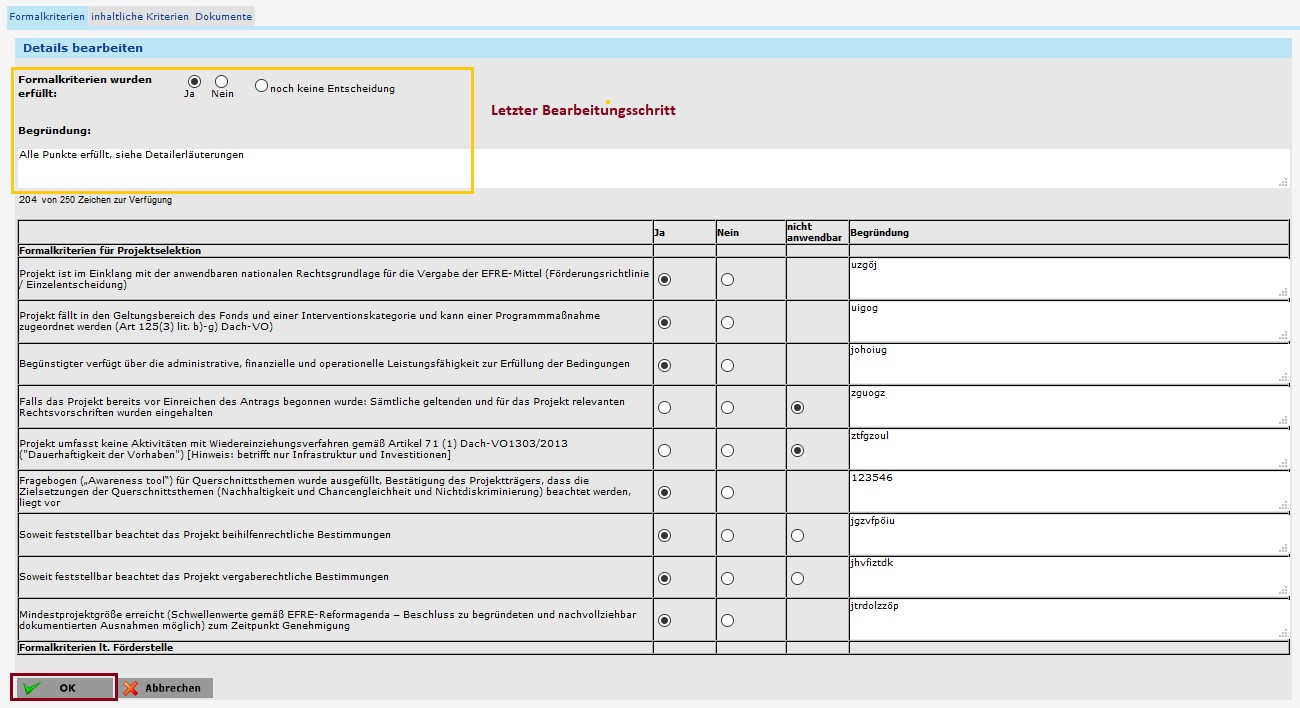The height and width of the screenshot is (708, 1300).
Task: Click the Begründung column header in table
Action: click(879, 232)
